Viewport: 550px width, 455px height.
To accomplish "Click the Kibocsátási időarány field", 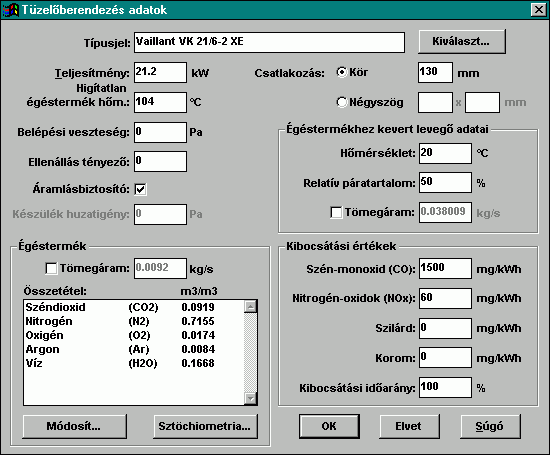I will 445,388.
